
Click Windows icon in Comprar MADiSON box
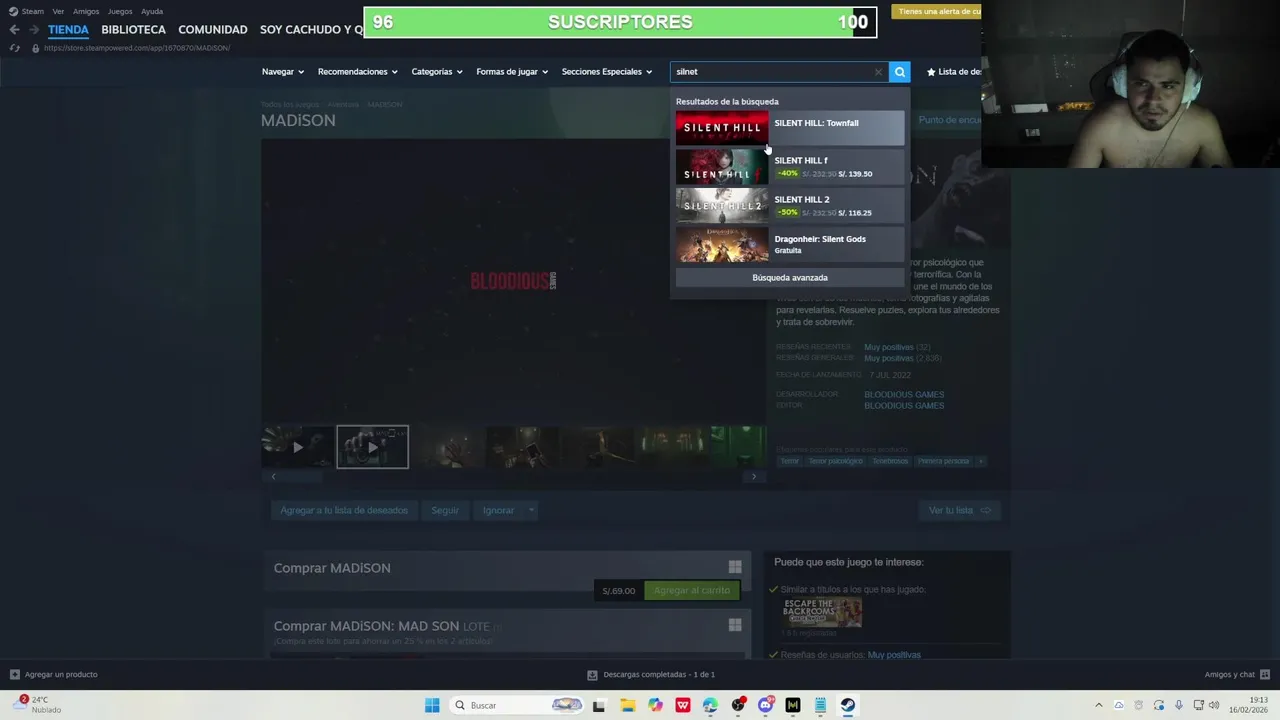pos(735,567)
